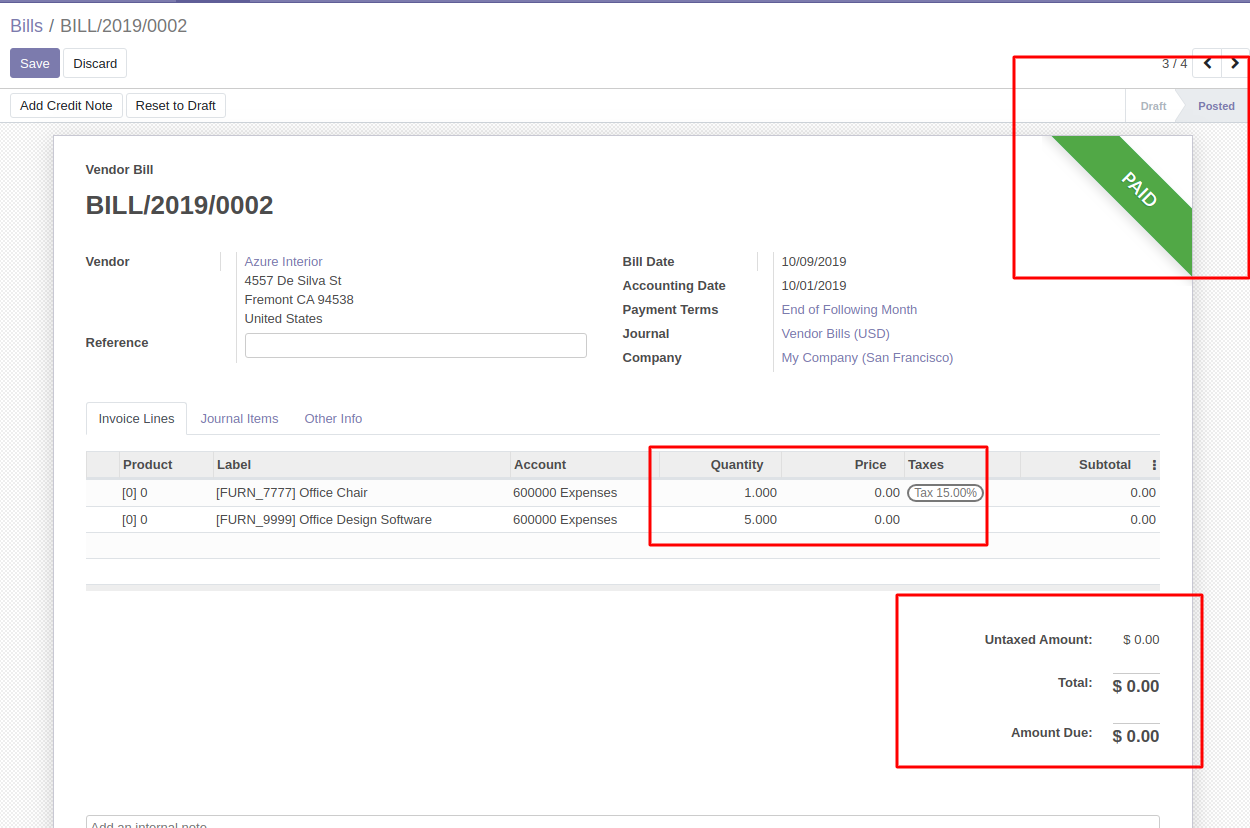Go to the previous bill record
The width and height of the screenshot is (1250, 828).
(1208, 63)
